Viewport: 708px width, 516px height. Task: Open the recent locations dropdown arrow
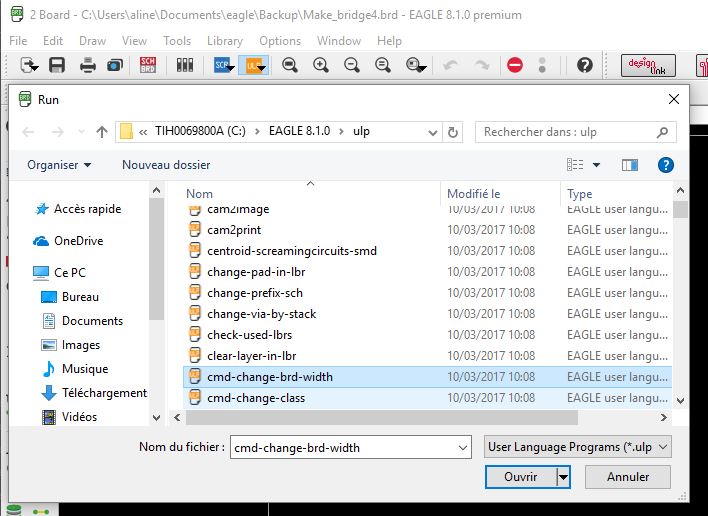click(x=81, y=132)
